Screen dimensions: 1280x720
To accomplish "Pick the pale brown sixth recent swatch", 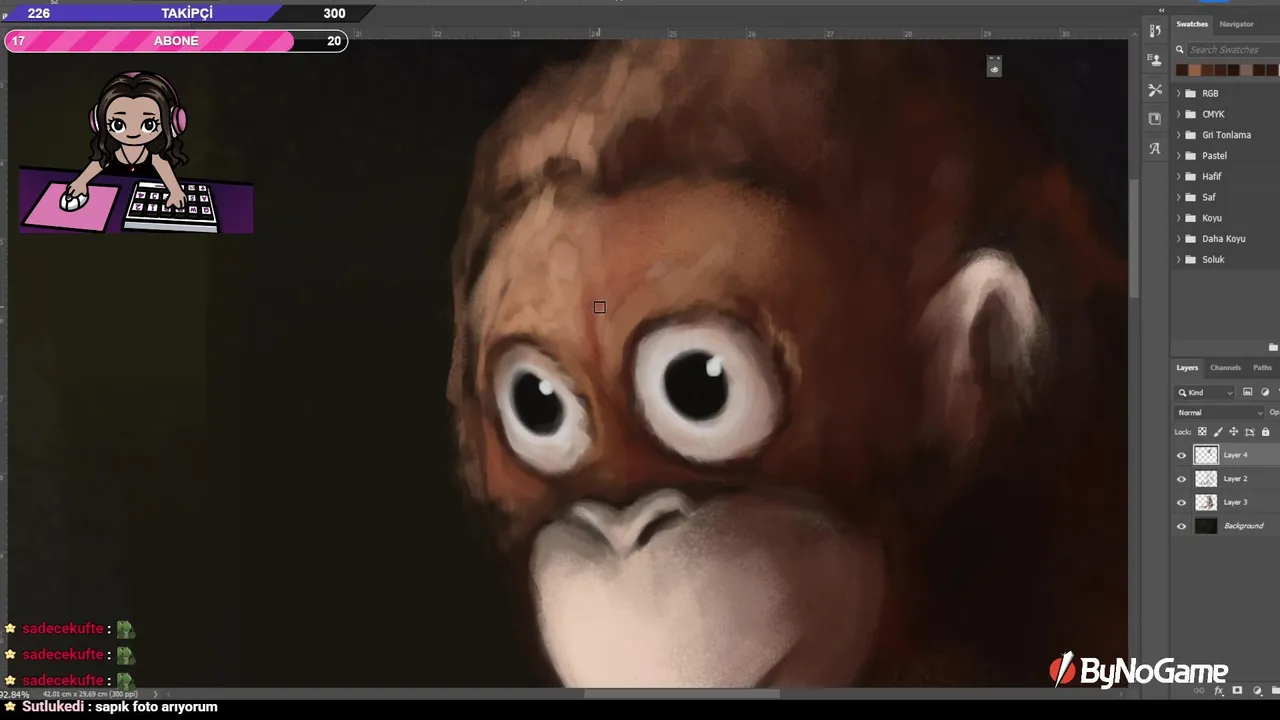I will (x=1246, y=70).
